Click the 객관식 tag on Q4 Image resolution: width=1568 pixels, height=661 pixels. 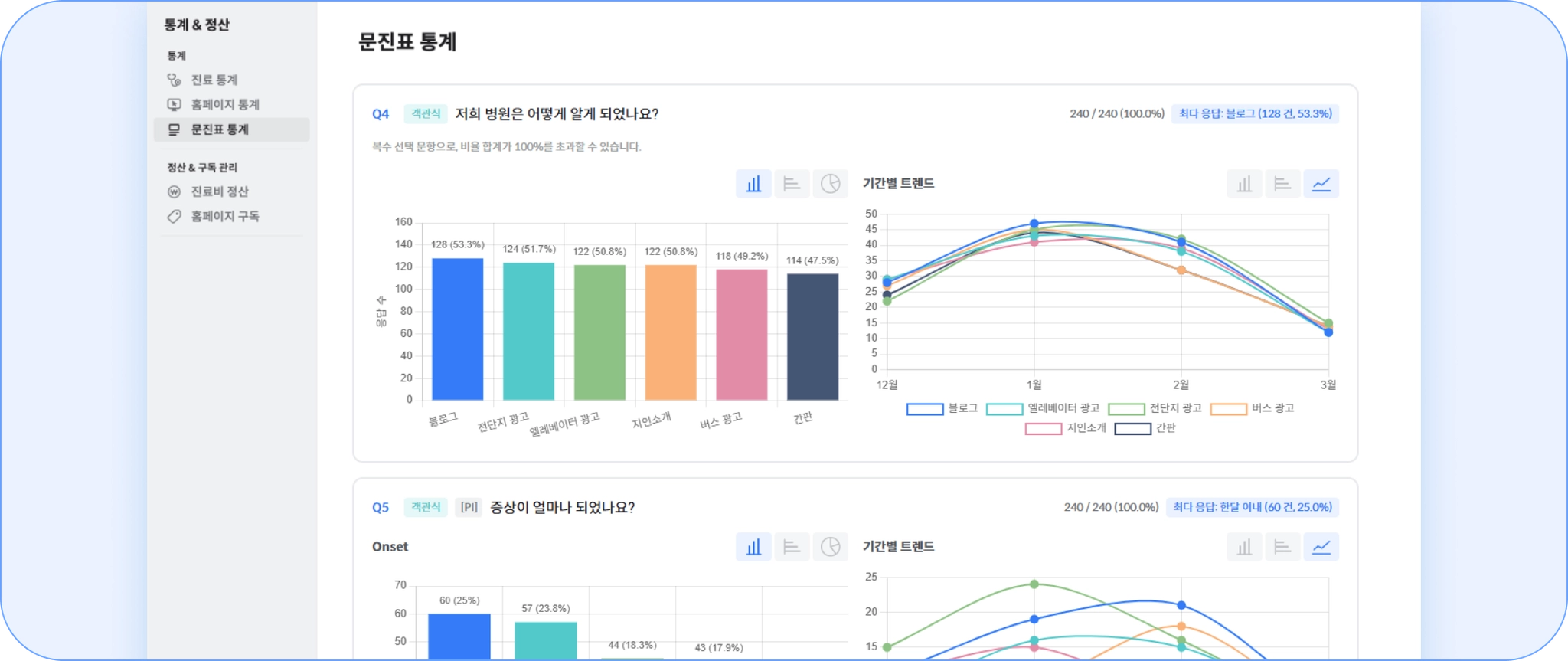coord(426,114)
